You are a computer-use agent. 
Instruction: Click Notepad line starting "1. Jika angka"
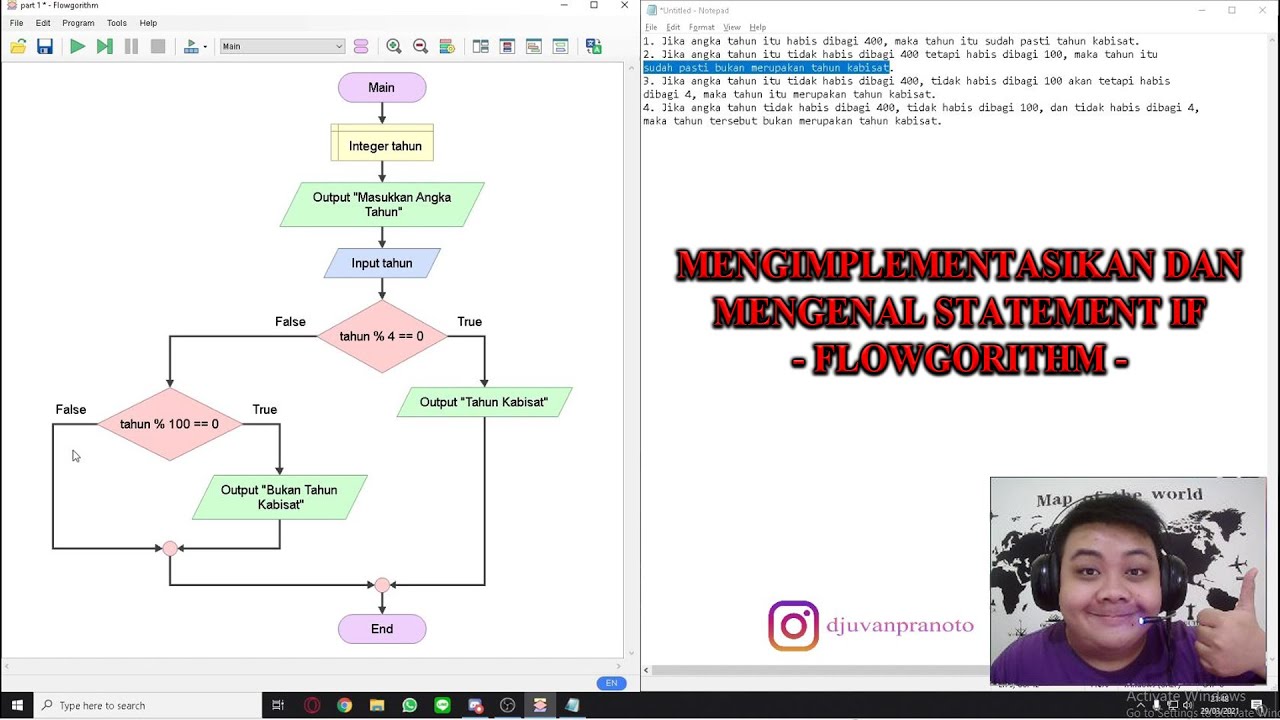[891, 41]
